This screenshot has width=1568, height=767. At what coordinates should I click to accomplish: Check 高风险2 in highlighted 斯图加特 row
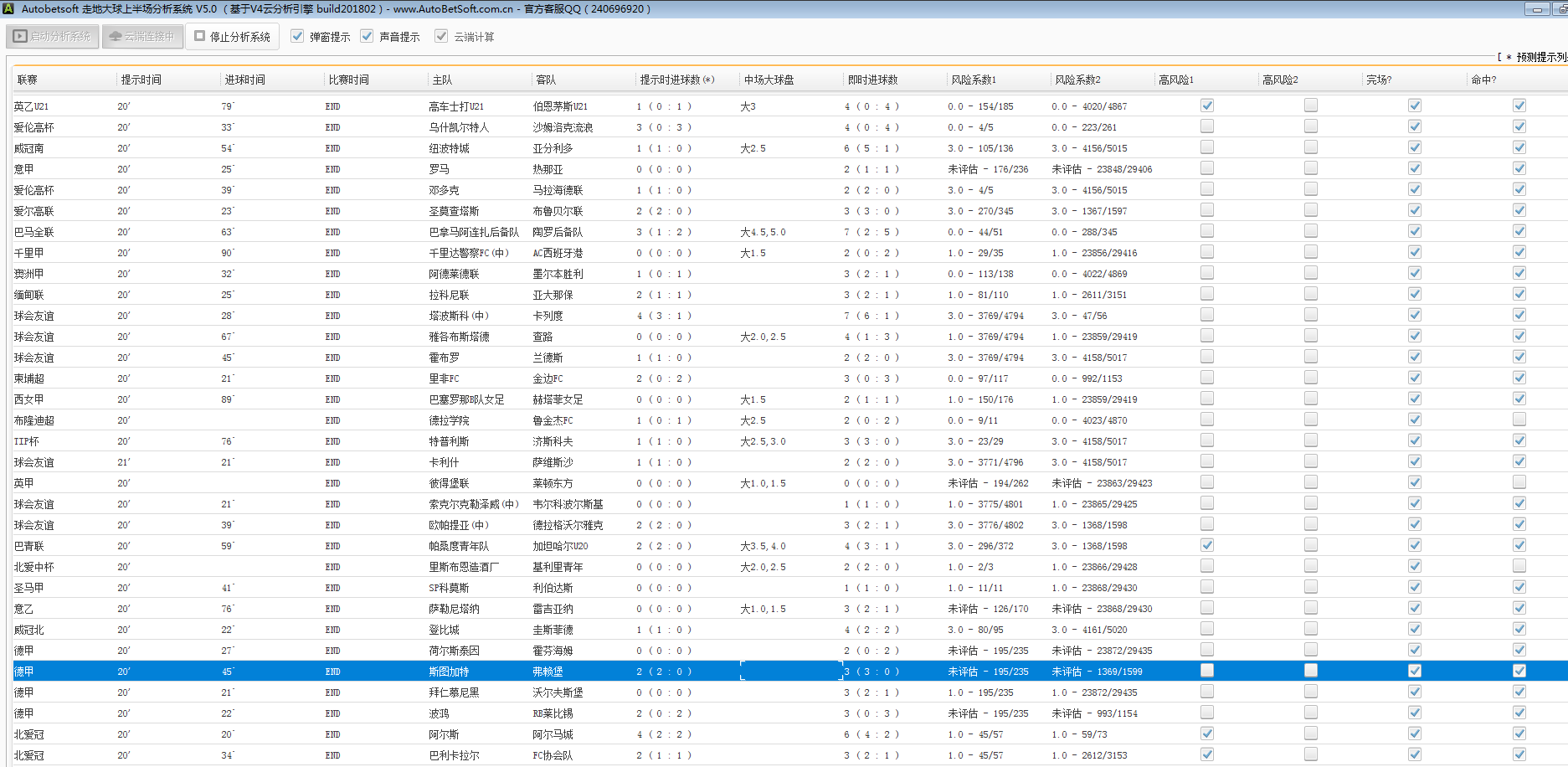(x=1310, y=671)
